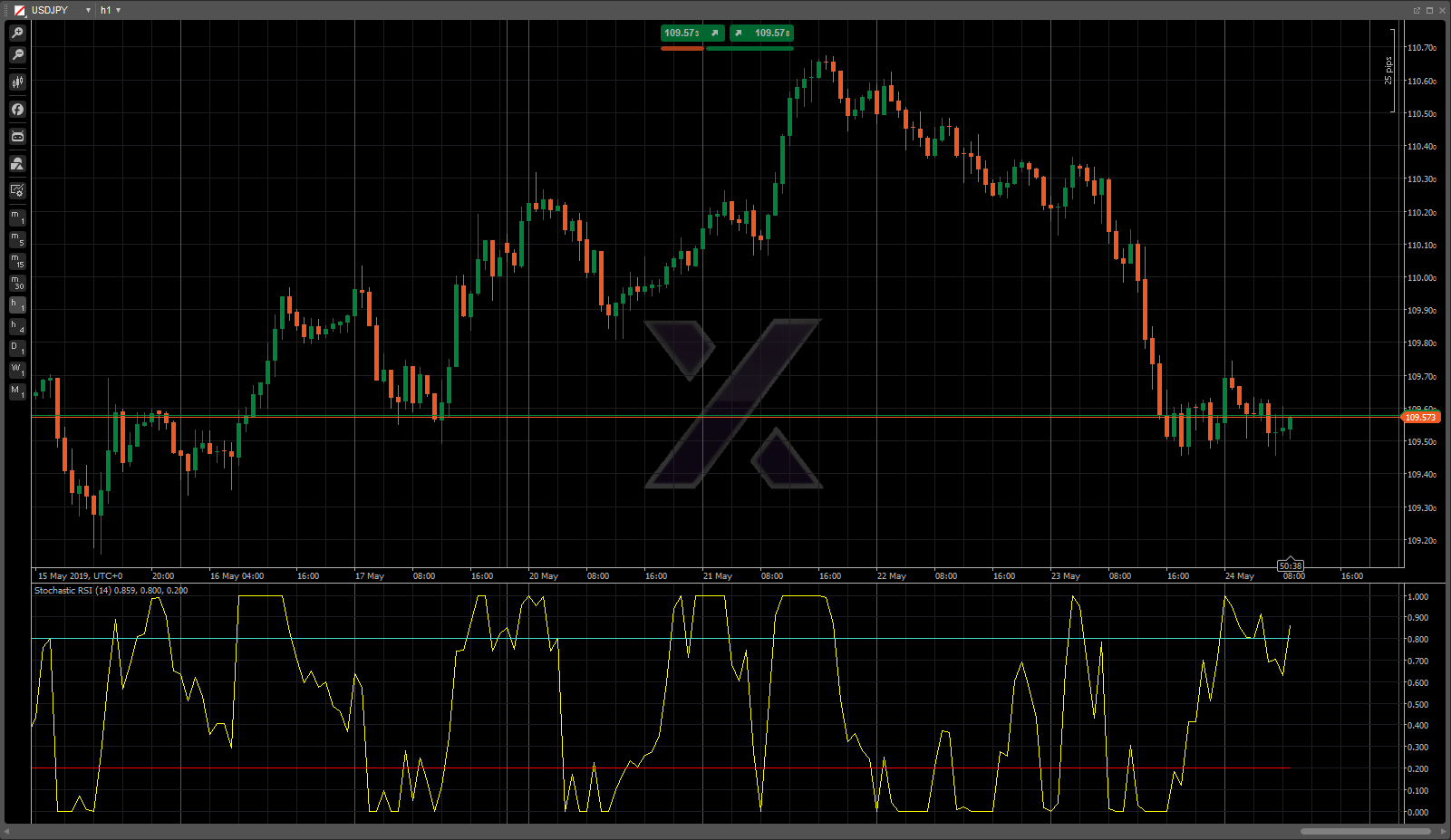Switch to the m1 one-minute timeframe
Screen dimensions: 1451x840
pyautogui.click(x=17, y=217)
